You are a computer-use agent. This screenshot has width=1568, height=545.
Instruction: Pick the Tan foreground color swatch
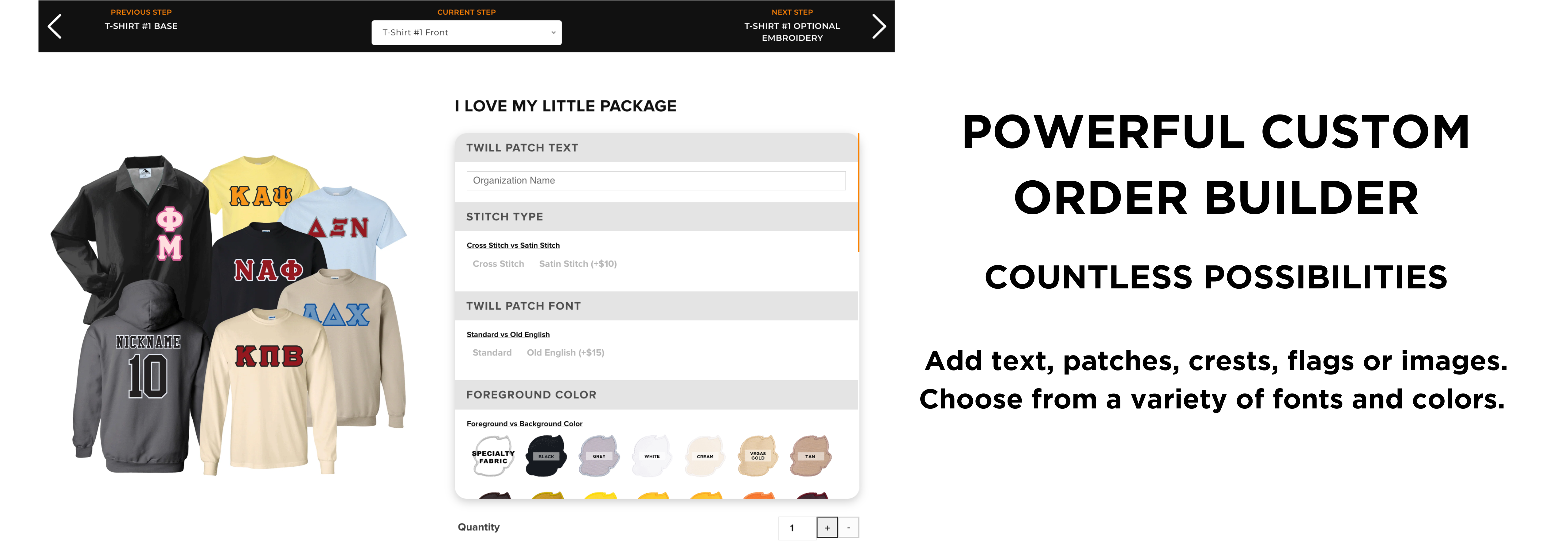coord(810,456)
